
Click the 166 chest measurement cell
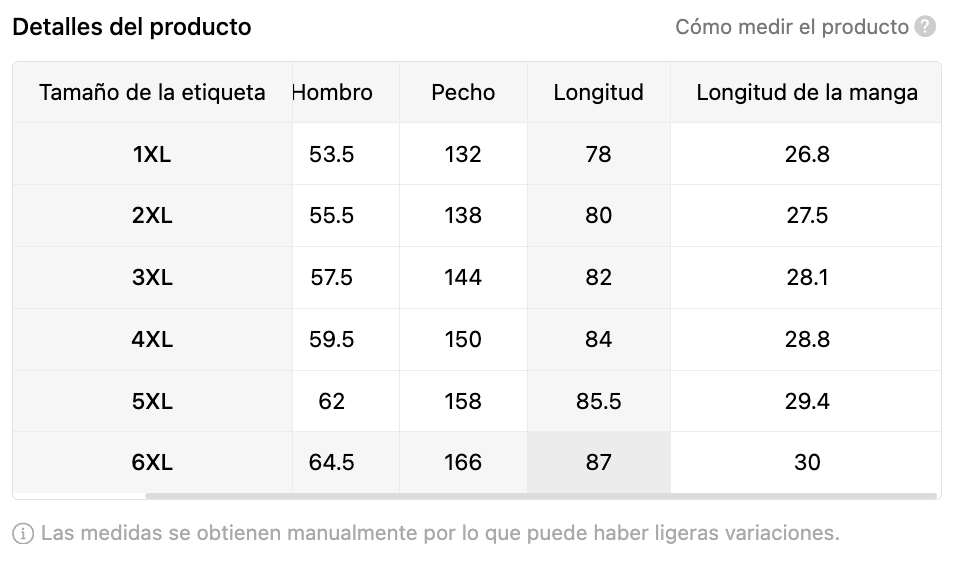click(463, 463)
